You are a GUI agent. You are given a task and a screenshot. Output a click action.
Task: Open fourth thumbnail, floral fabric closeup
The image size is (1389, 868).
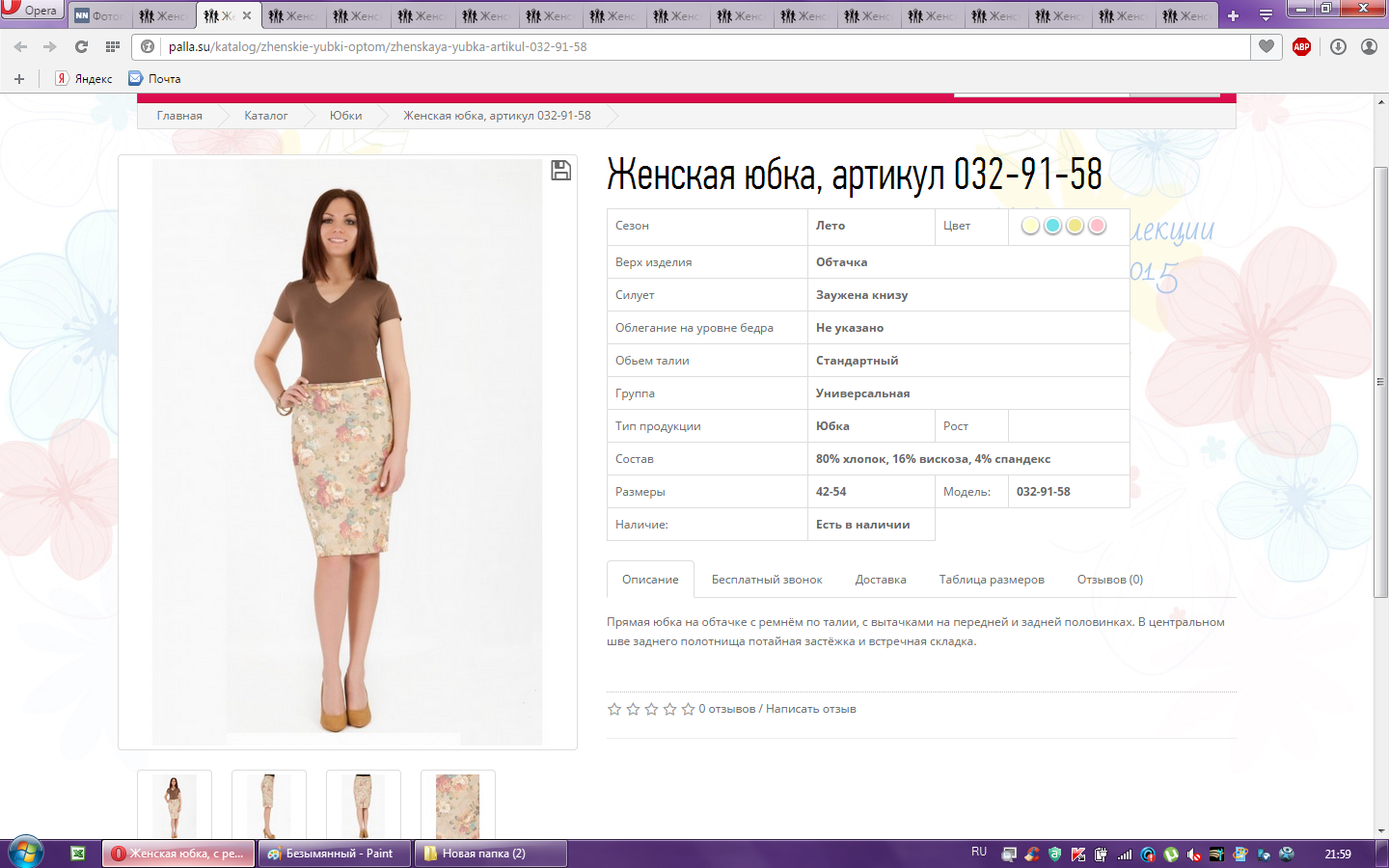[458, 805]
